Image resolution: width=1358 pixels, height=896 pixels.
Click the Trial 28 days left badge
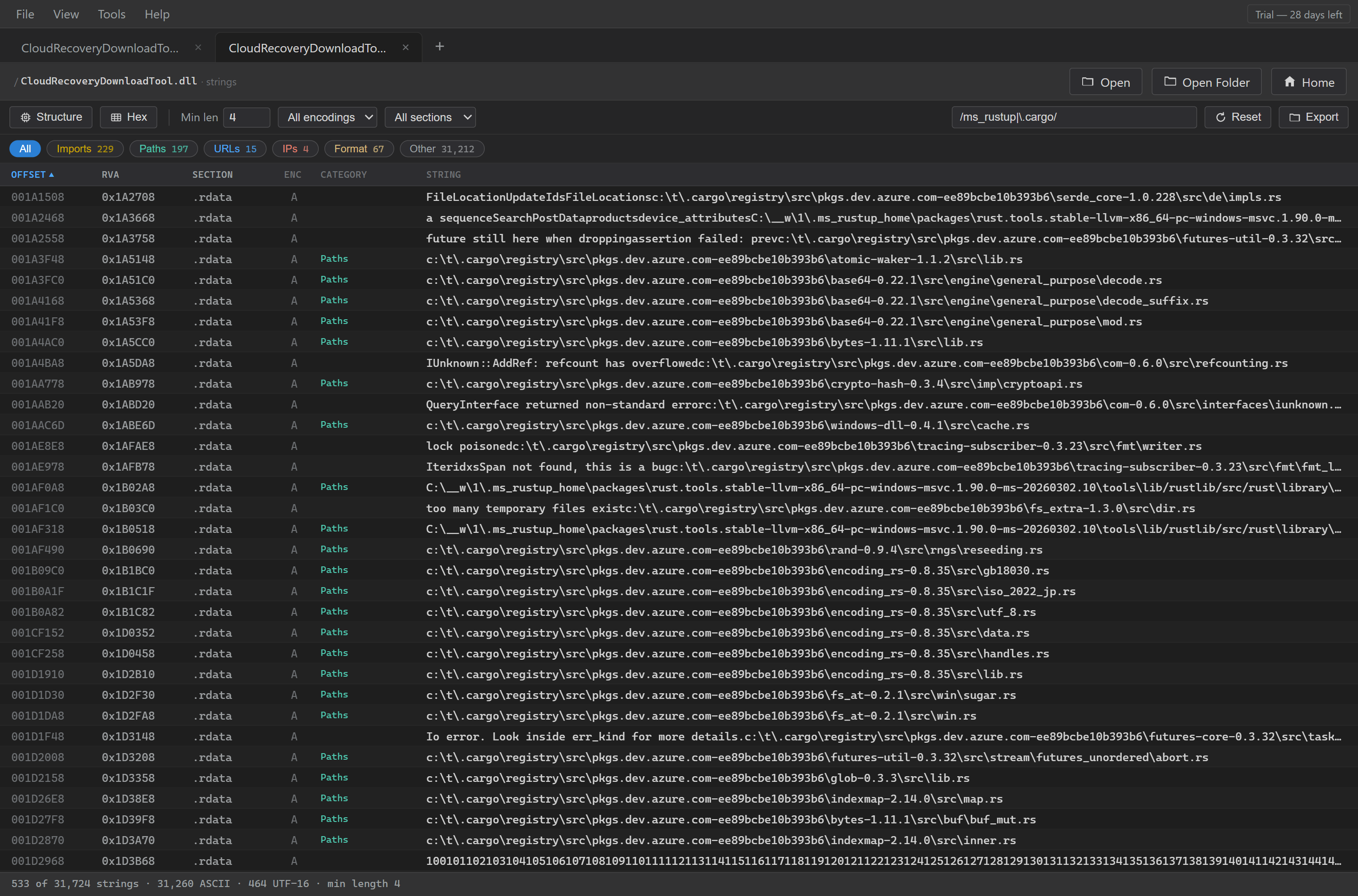pyautogui.click(x=1298, y=14)
